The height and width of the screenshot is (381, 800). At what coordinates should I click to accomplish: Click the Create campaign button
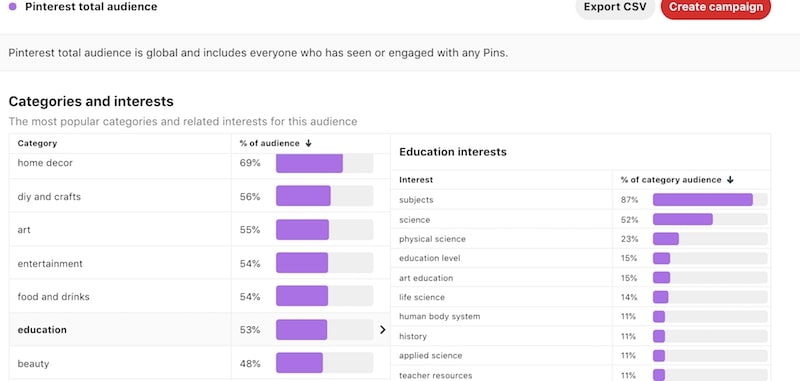[x=716, y=7]
